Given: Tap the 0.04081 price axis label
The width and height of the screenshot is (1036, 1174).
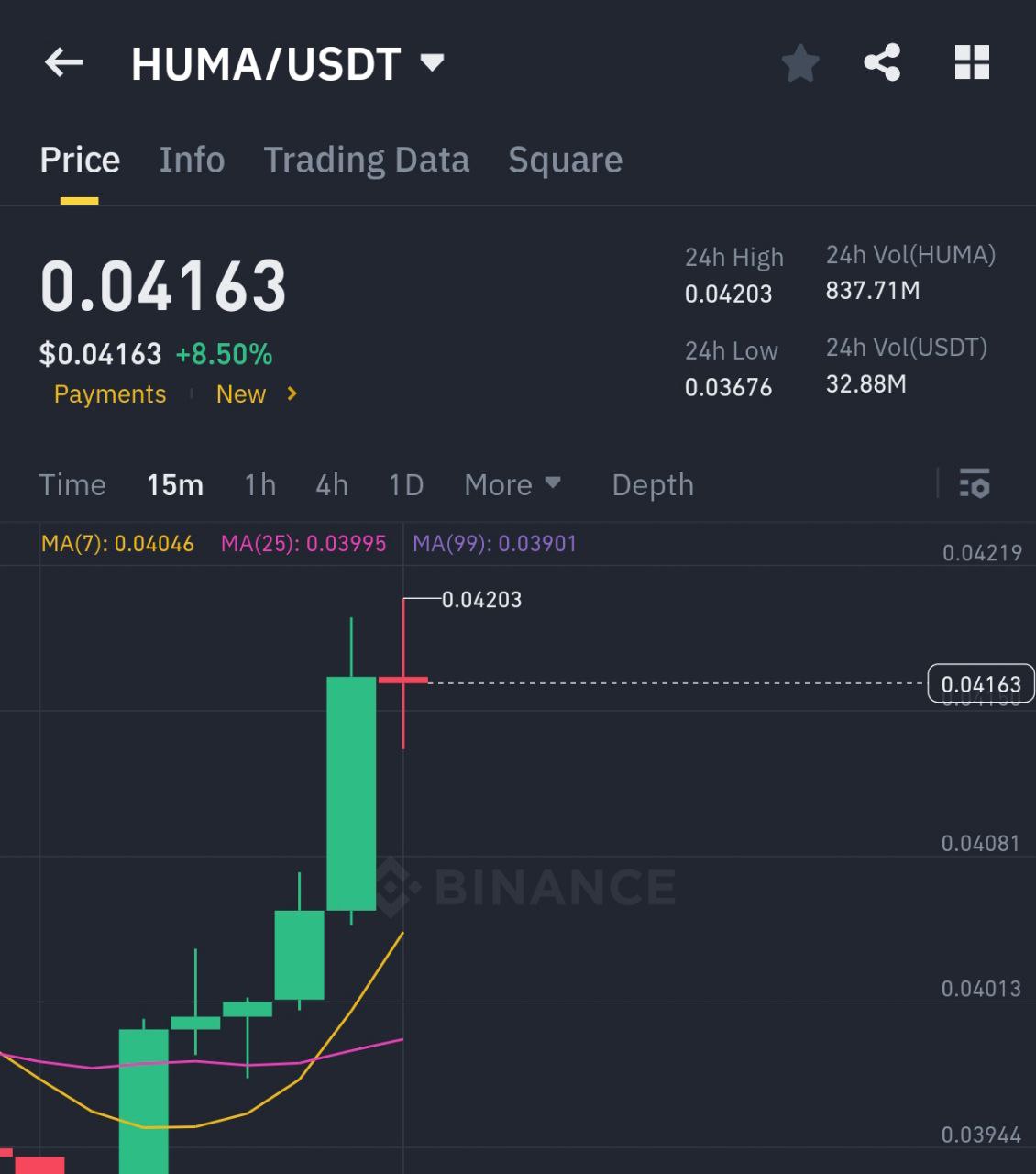Looking at the screenshot, I should [981, 843].
